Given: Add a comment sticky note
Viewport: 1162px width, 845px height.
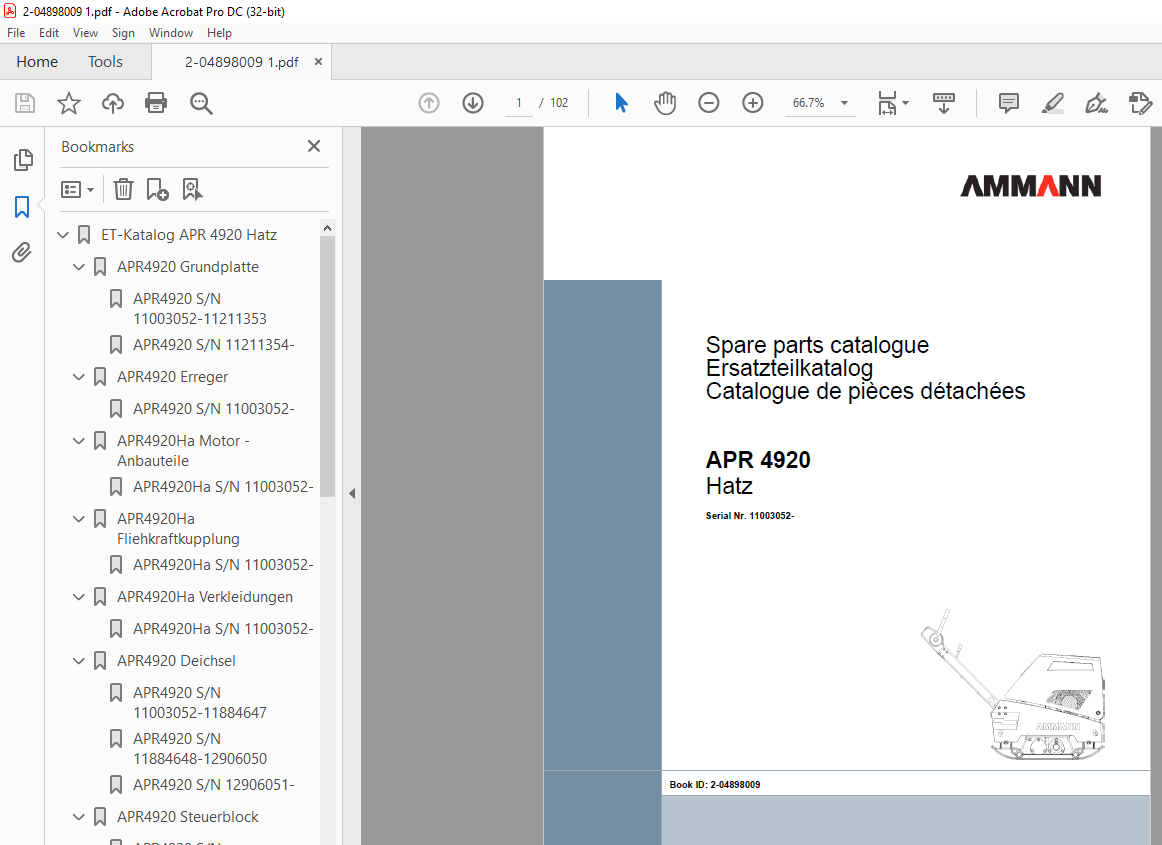Looking at the screenshot, I should click(1009, 103).
